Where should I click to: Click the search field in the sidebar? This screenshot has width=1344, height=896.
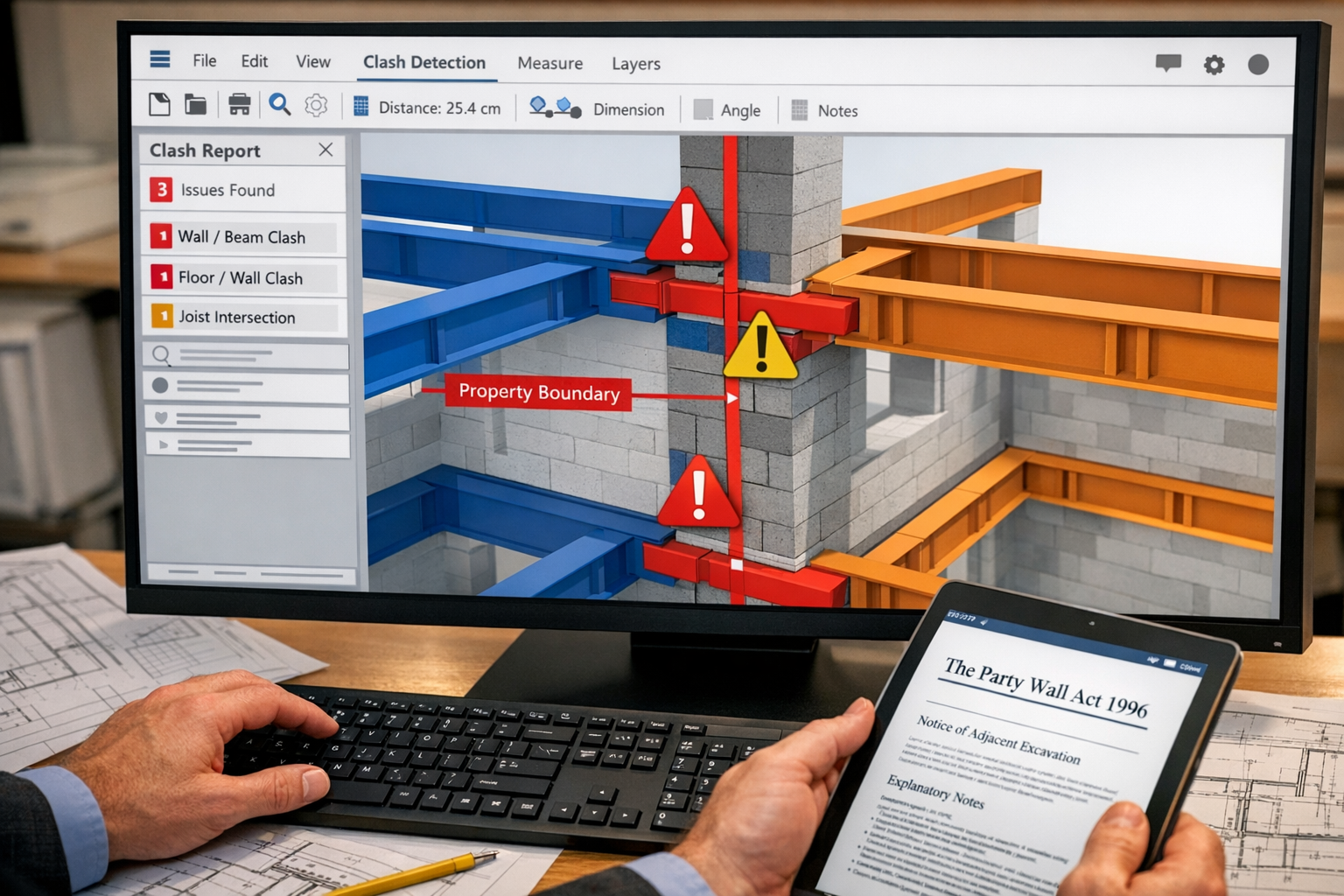click(245, 356)
